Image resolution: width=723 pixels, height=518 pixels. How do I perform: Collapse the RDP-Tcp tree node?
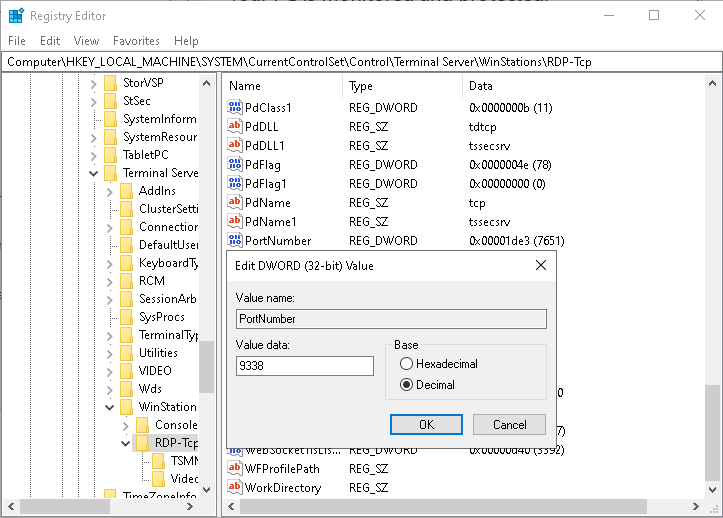(x=125, y=444)
